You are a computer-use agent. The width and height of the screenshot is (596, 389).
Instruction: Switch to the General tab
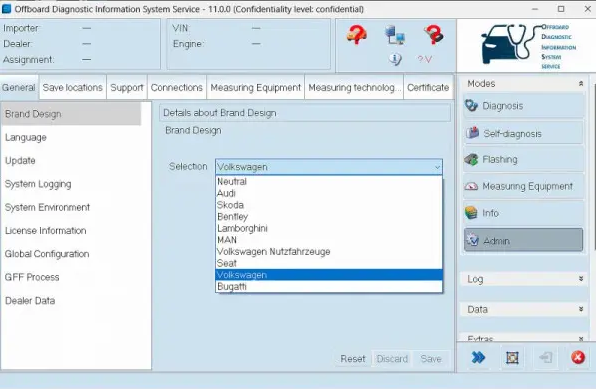(19, 87)
